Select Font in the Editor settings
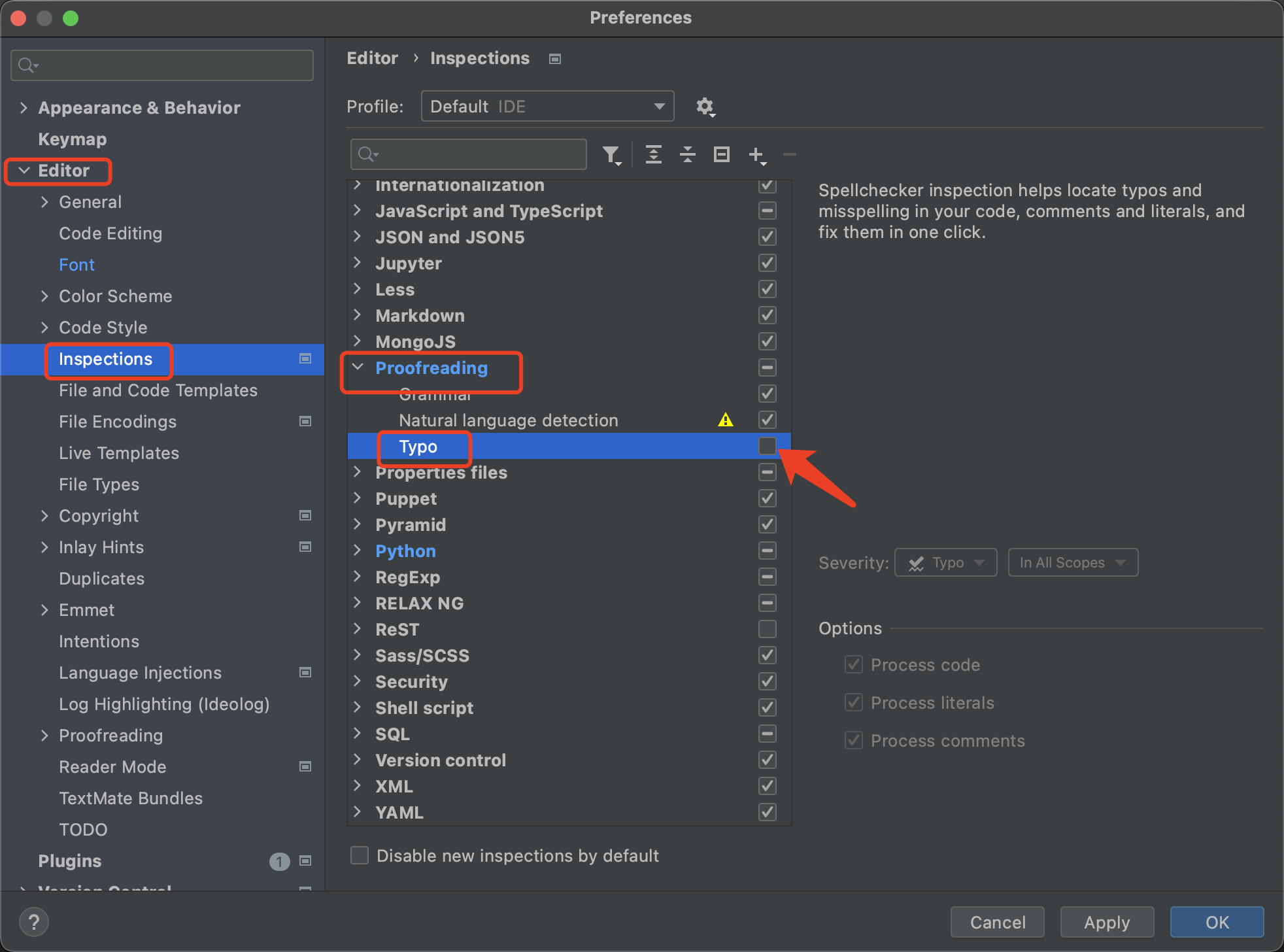The height and width of the screenshot is (952, 1284). coord(76,265)
